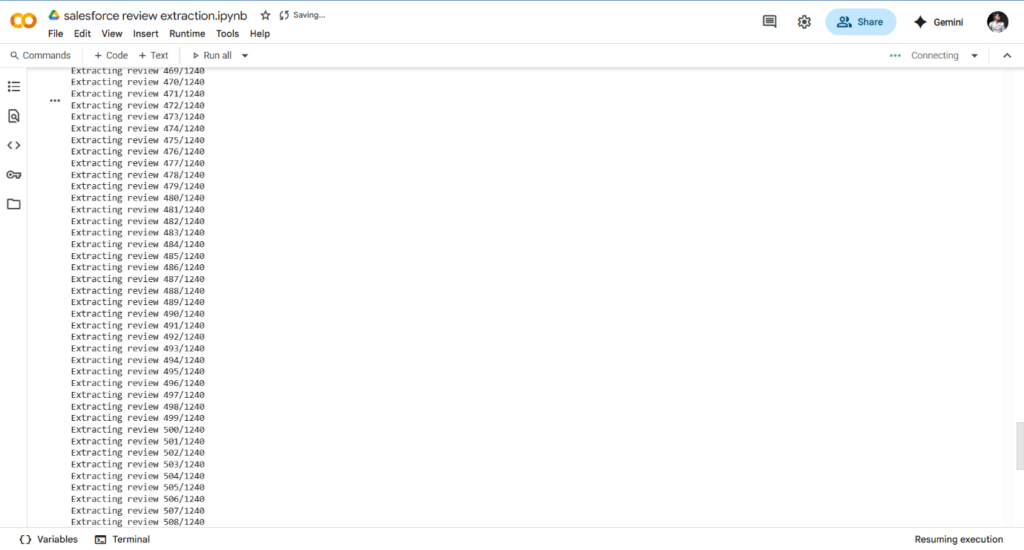Click the Gemini button
The height and width of the screenshot is (550, 1024).
pyautogui.click(x=938, y=22)
